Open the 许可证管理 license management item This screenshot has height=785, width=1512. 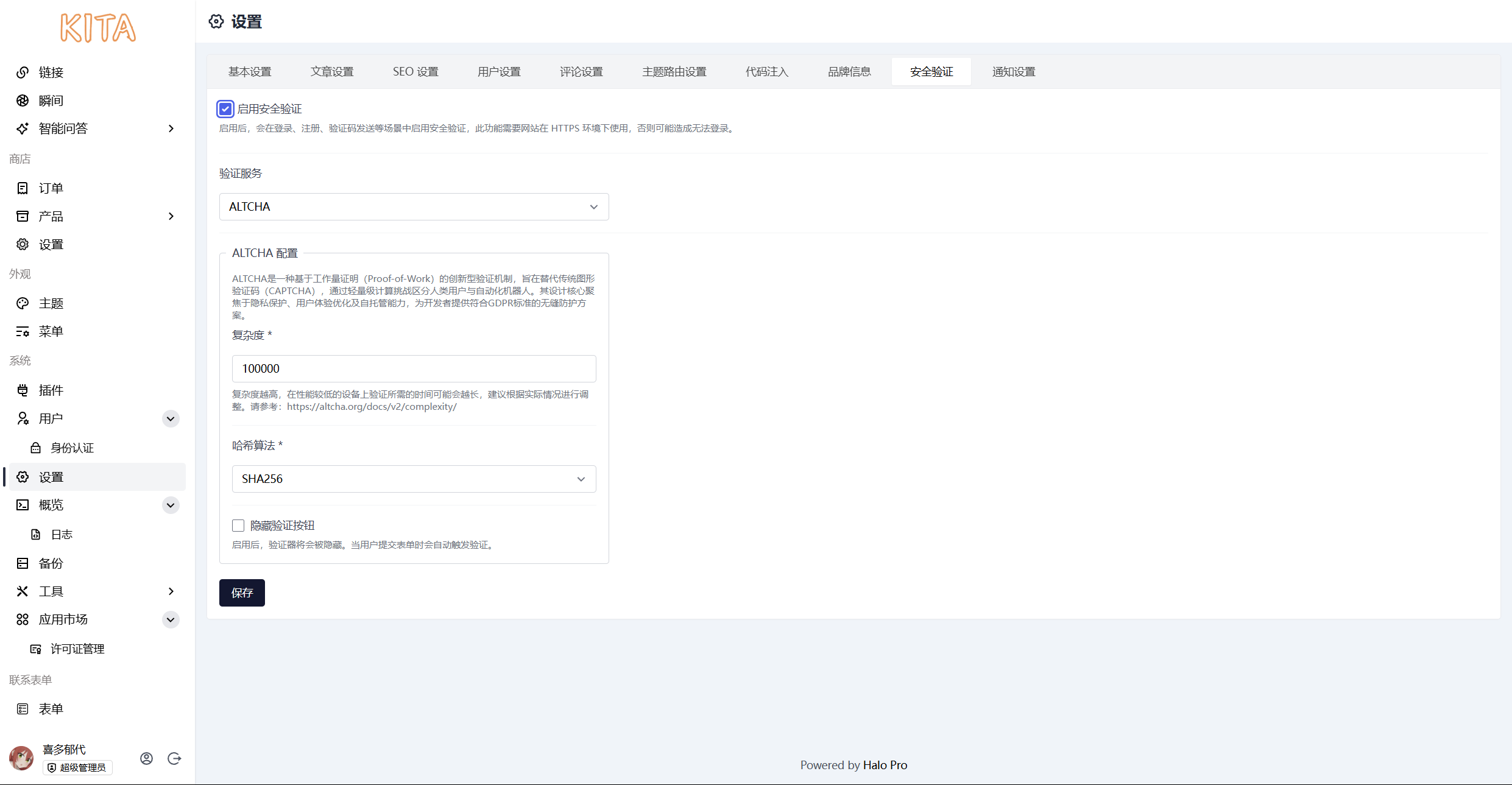tap(77, 649)
